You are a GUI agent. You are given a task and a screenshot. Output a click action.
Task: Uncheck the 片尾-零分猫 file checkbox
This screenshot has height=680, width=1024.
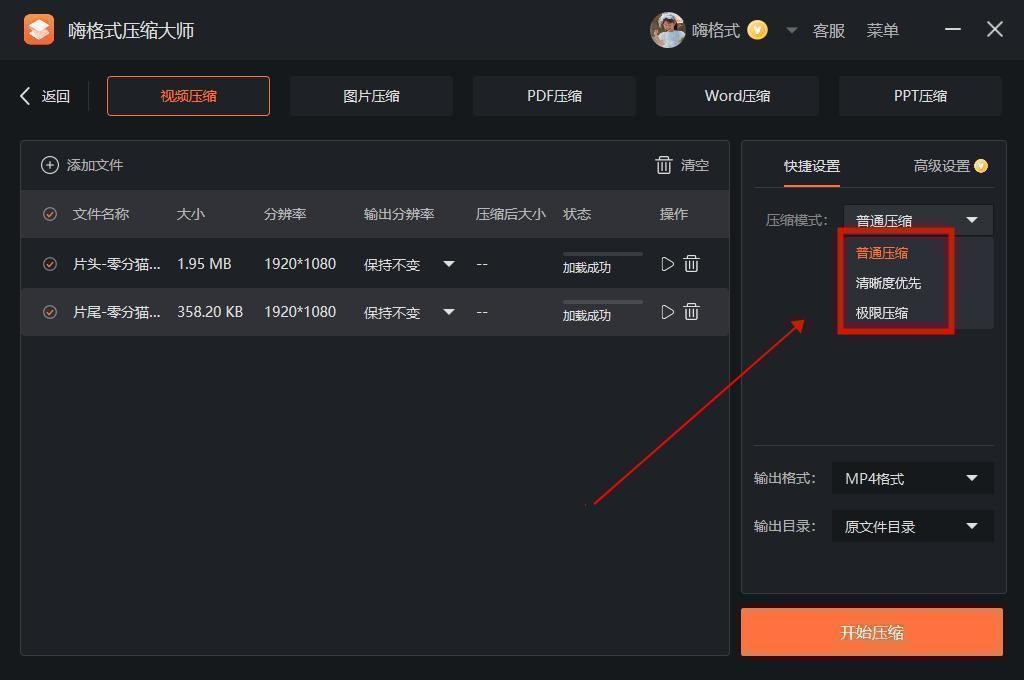point(50,312)
